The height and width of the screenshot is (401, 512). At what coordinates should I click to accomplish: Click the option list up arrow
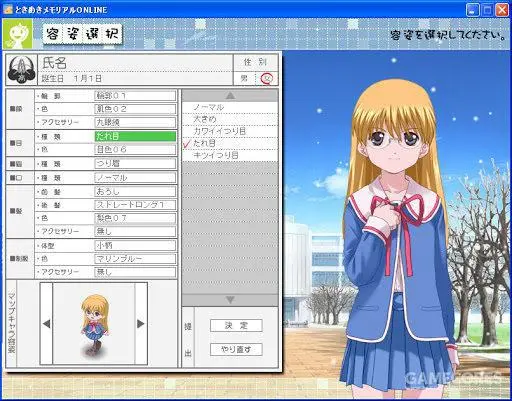230,96
